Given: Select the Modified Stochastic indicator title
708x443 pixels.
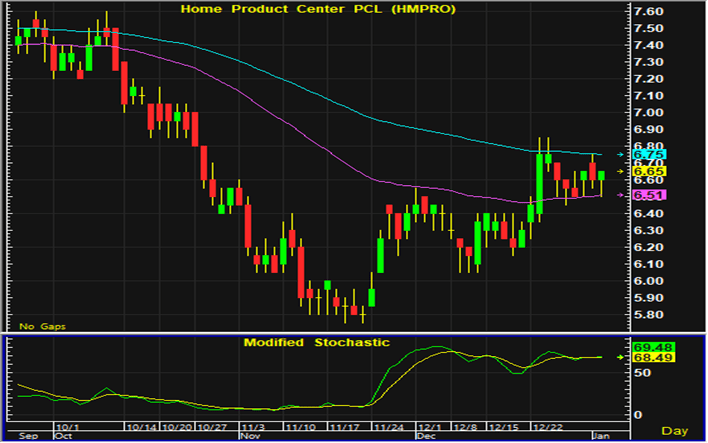Looking at the screenshot, I should (317, 342).
